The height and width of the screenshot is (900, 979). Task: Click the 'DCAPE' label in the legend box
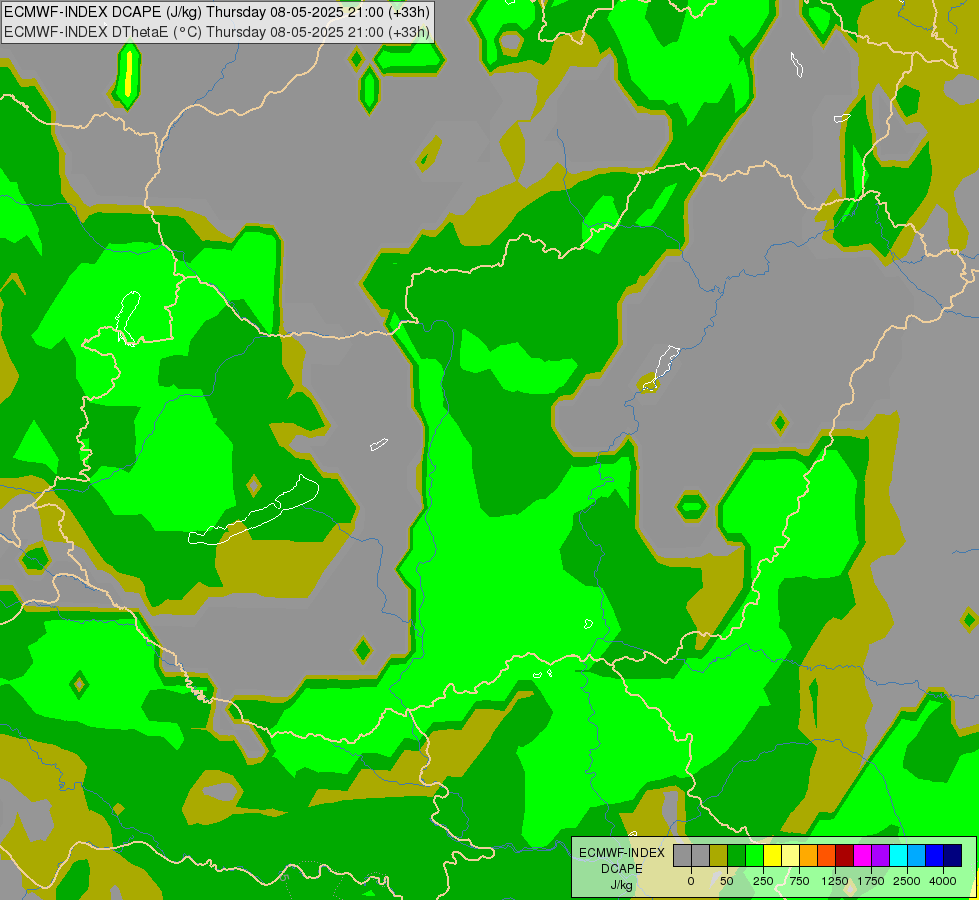point(622,869)
